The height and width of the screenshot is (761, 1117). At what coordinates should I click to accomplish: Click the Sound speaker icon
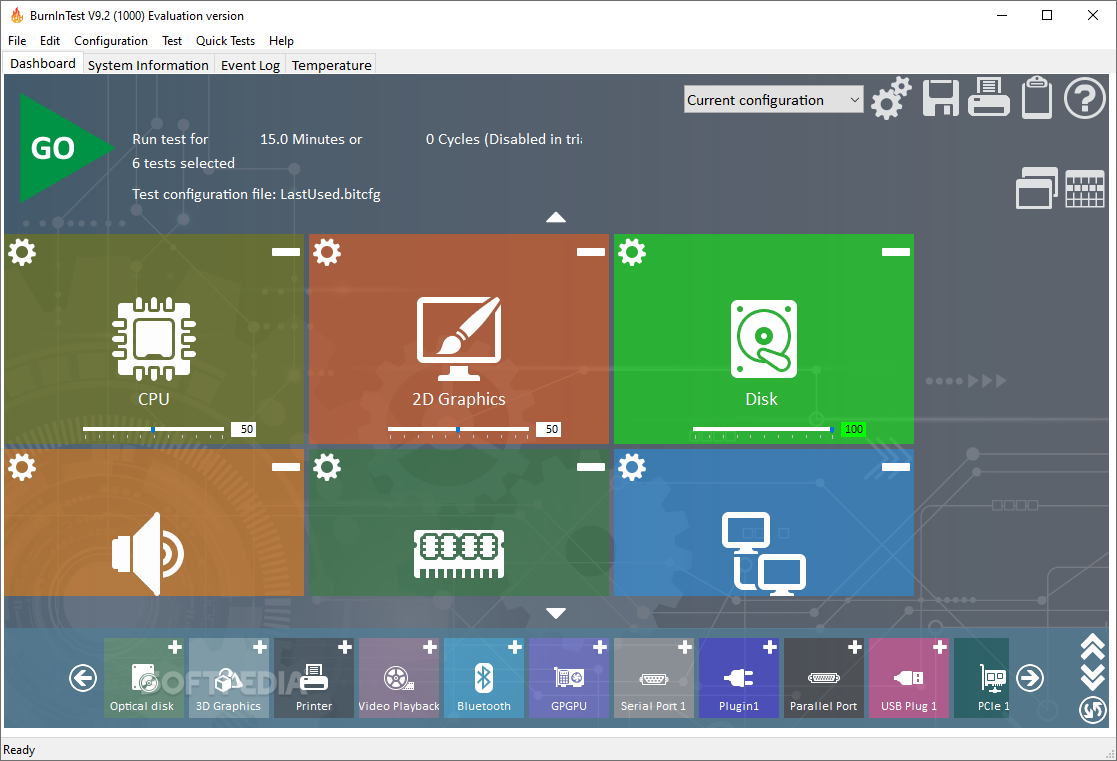pyautogui.click(x=148, y=554)
